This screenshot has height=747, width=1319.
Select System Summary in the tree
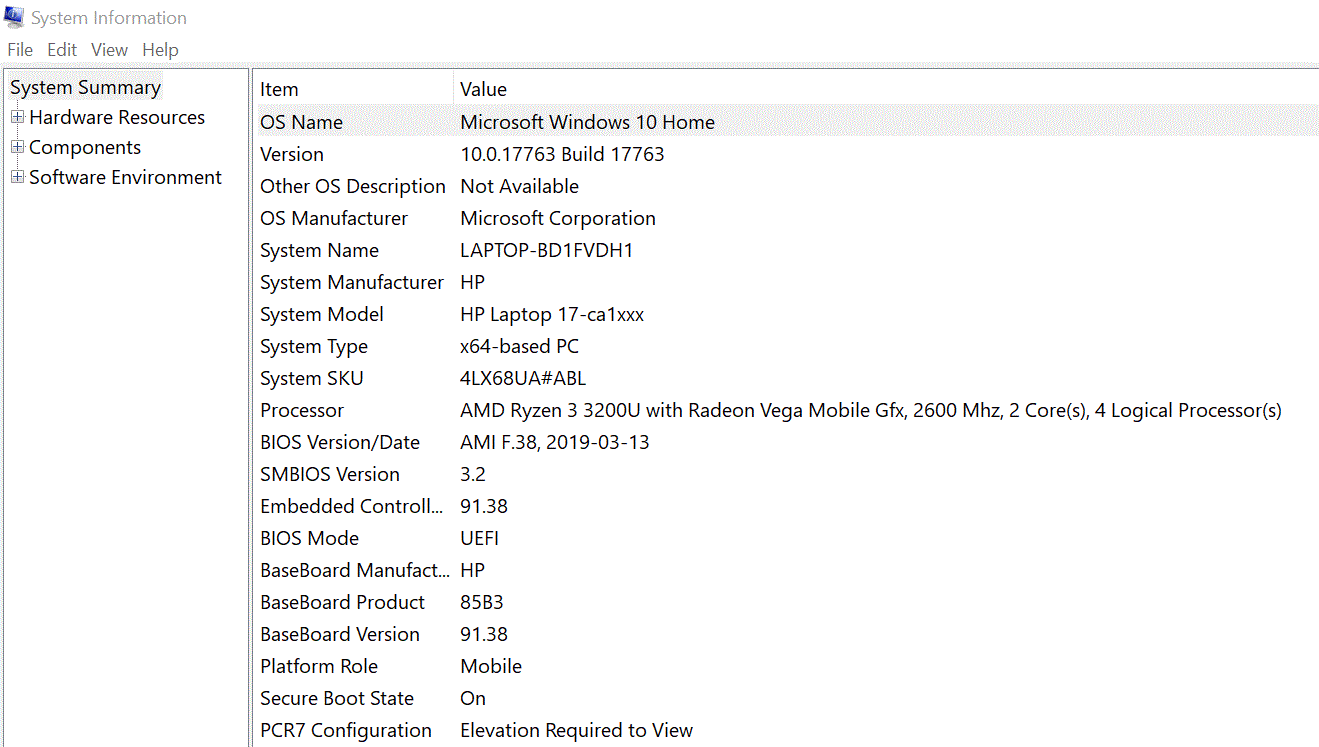tap(85, 87)
